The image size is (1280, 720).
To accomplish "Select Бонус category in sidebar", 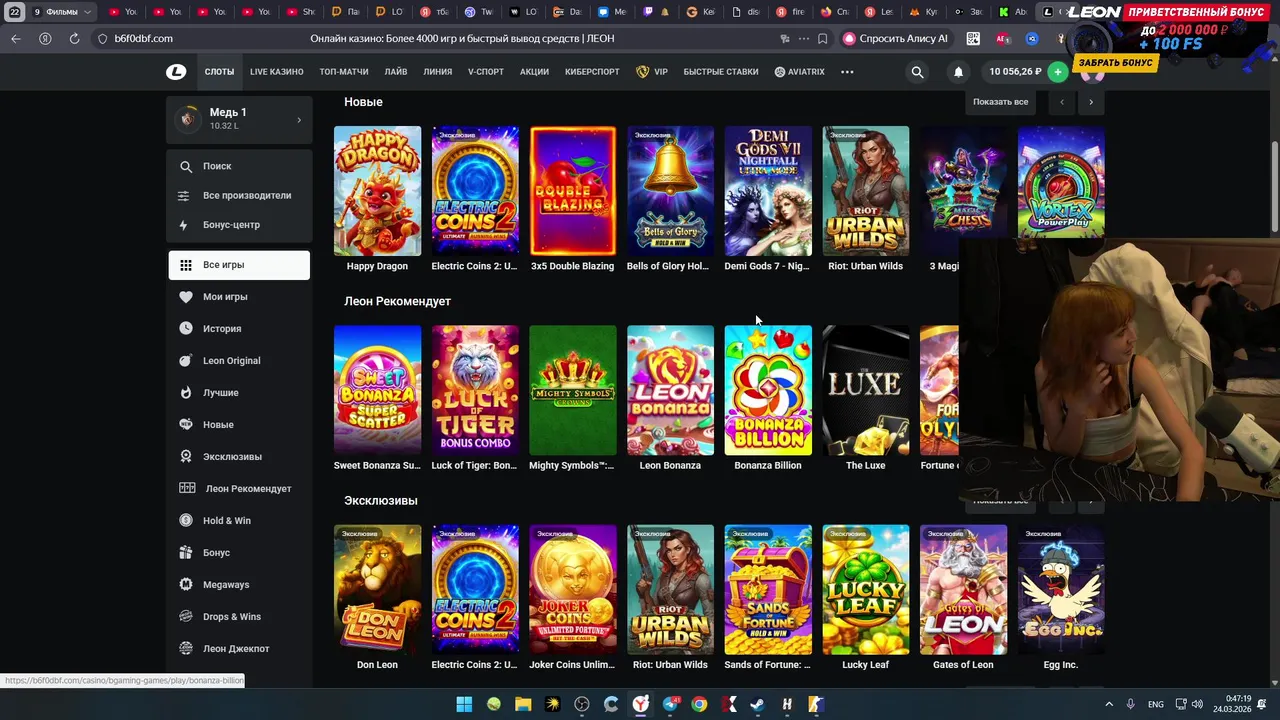I will (239, 553).
